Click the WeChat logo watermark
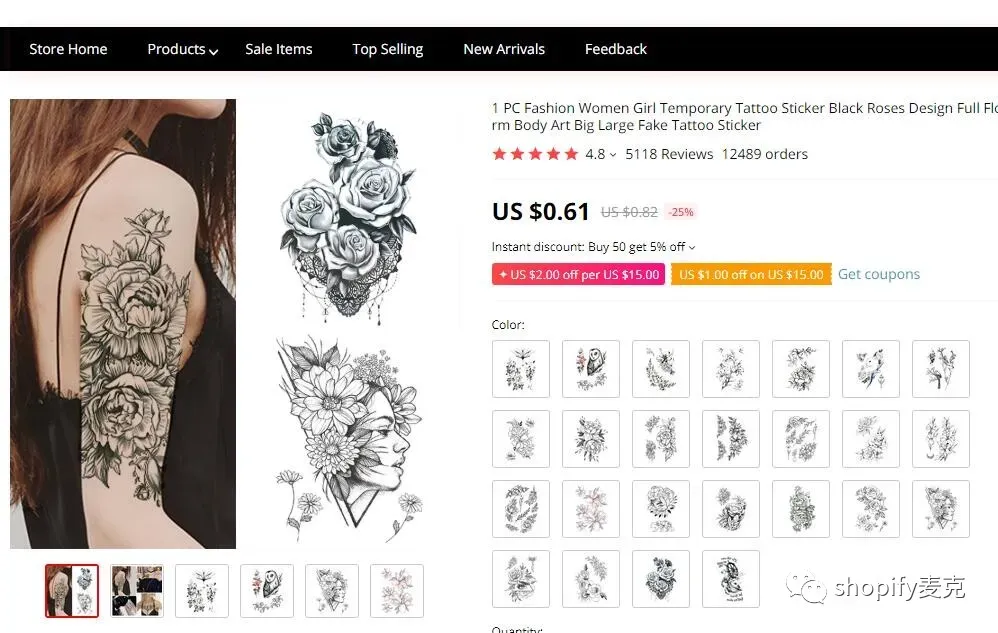 805,588
